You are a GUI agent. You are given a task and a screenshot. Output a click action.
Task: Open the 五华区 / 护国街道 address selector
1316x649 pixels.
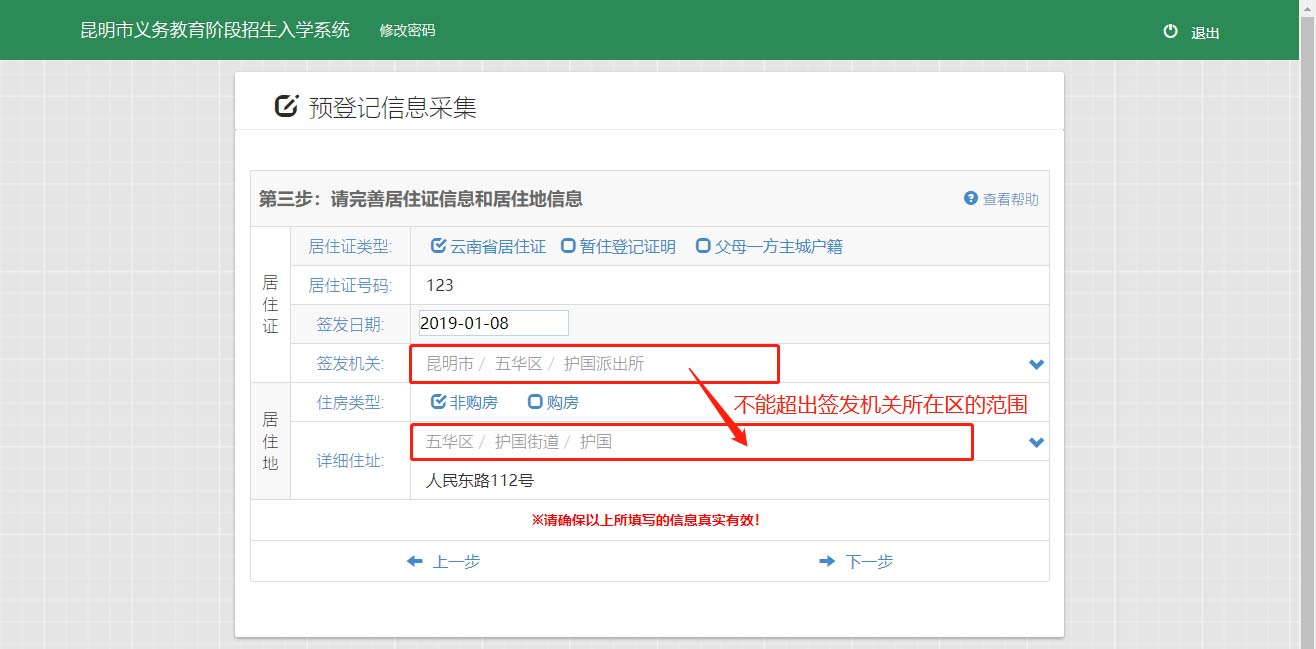690,441
